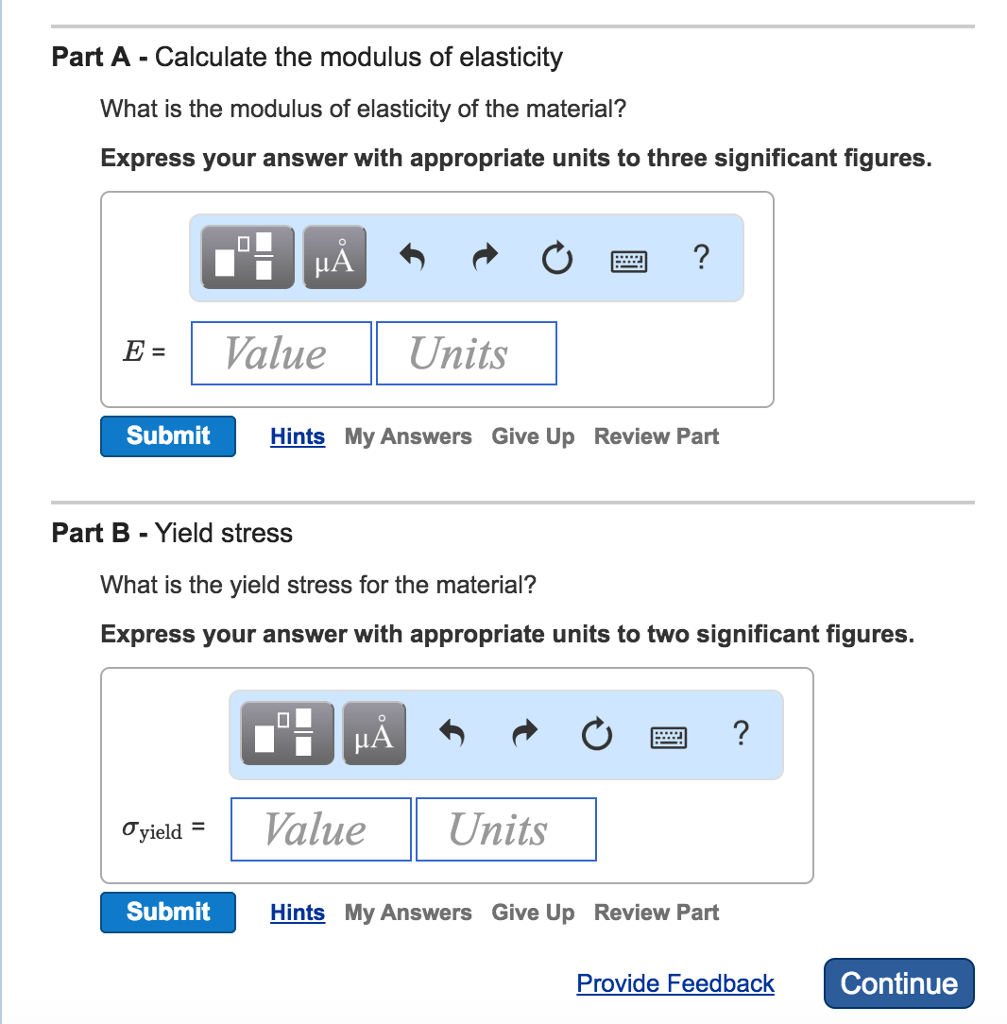Click the Value input field for E
This screenshot has height=1024, width=1007.
pyautogui.click(x=280, y=352)
